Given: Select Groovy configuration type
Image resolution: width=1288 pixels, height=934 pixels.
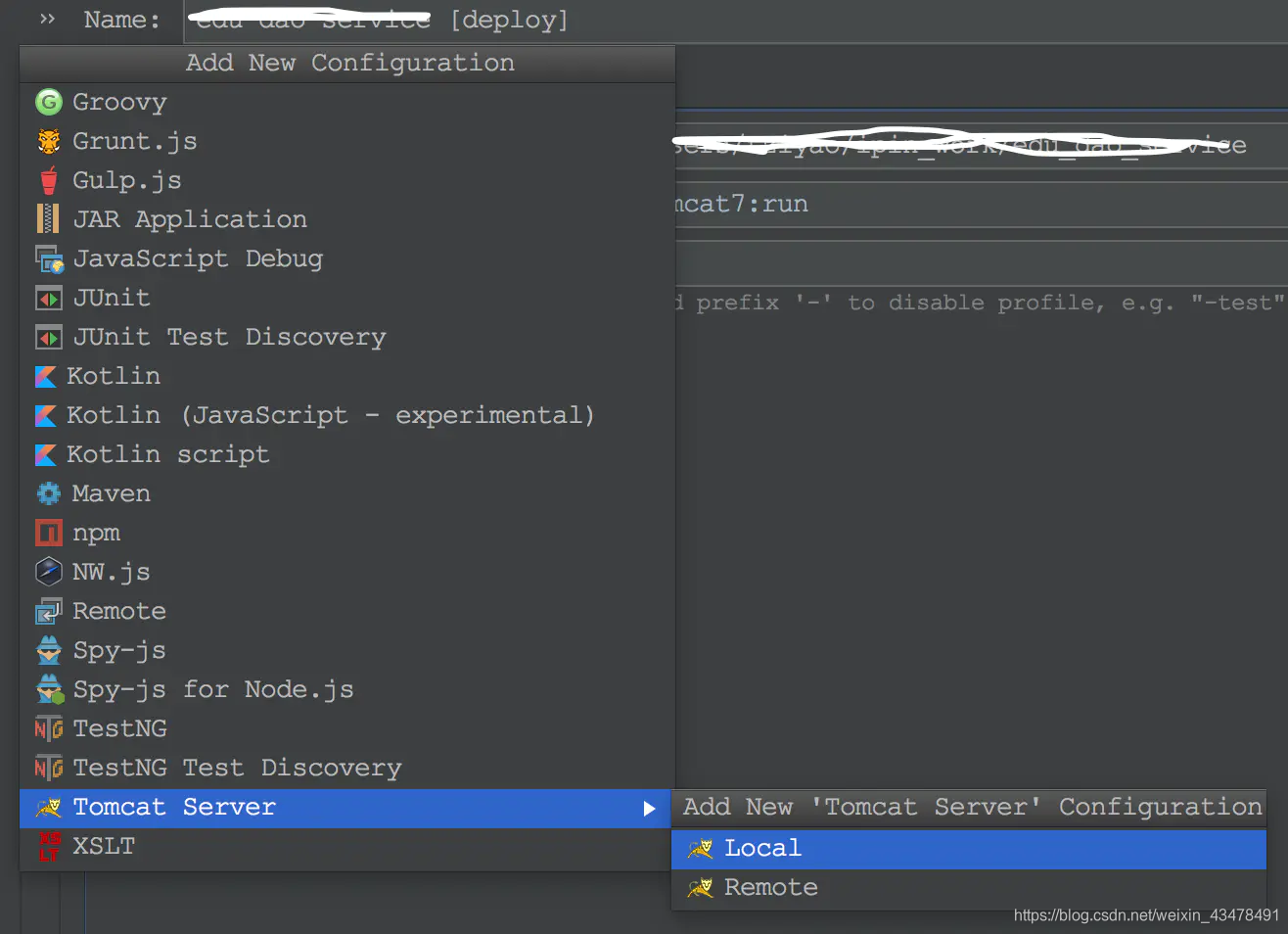Looking at the screenshot, I should tap(347, 102).
